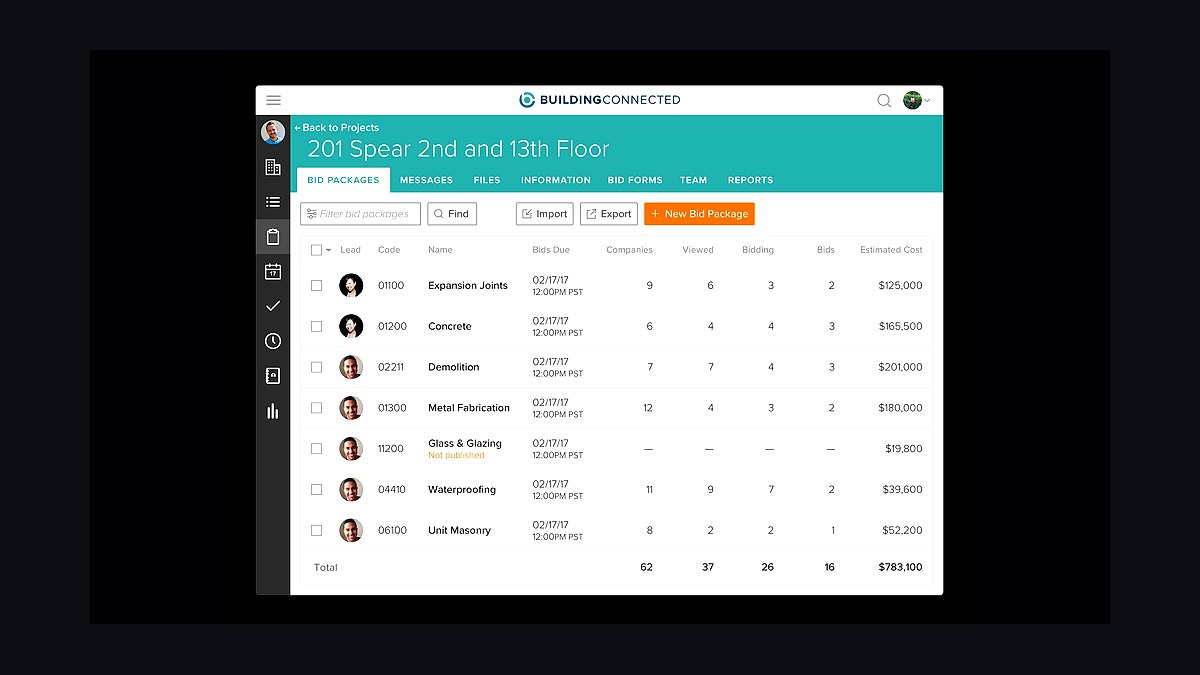Open the Glass & Glazing bid package
The width and height of the screenshot is (1200, 675).
point(465,443)
